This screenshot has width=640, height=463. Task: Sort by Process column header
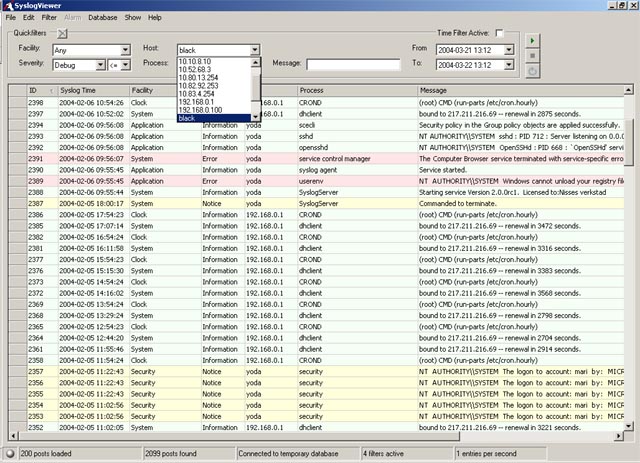tap(357, 91)
